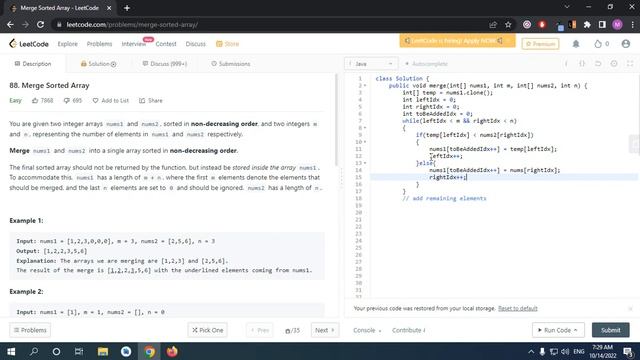The image size is (640, 360).
Task: Open Problems in top navigation
Action: click(99, 44)
